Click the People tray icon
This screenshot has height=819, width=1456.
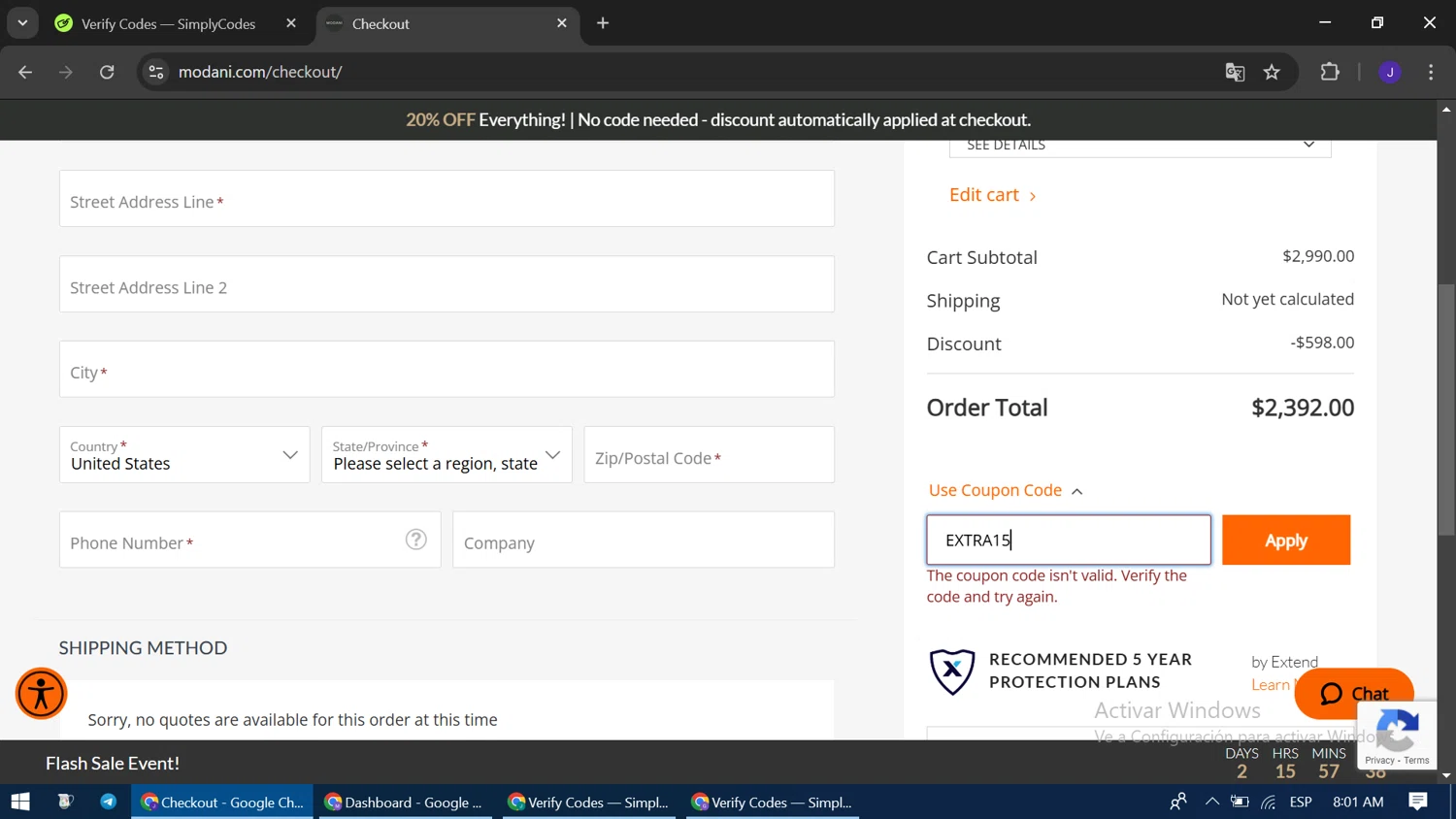click(x=1178, y=802)
